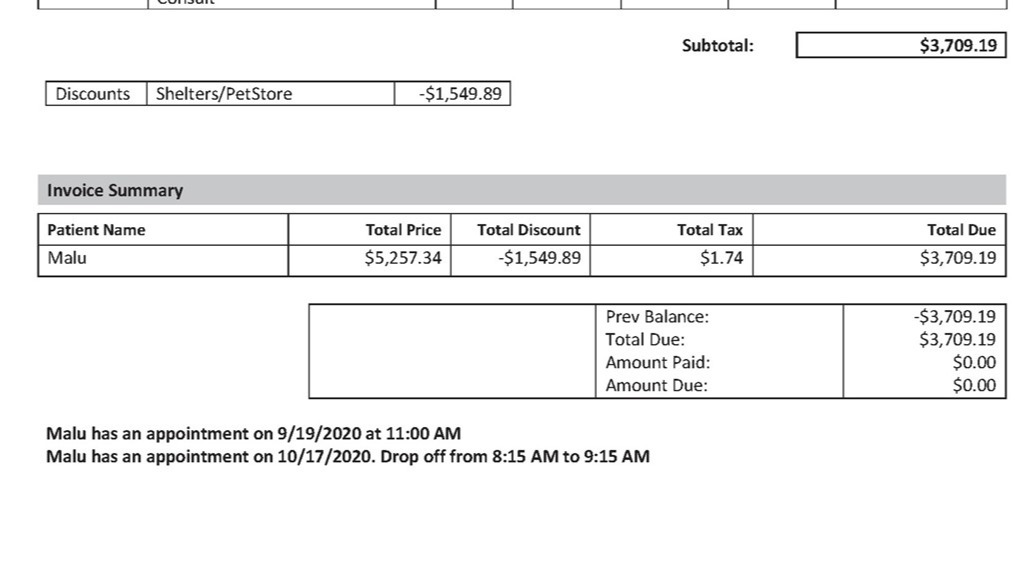The image size is (1023, 578).
Task: Select the Amount Paid label
Action: click(658, 363)
